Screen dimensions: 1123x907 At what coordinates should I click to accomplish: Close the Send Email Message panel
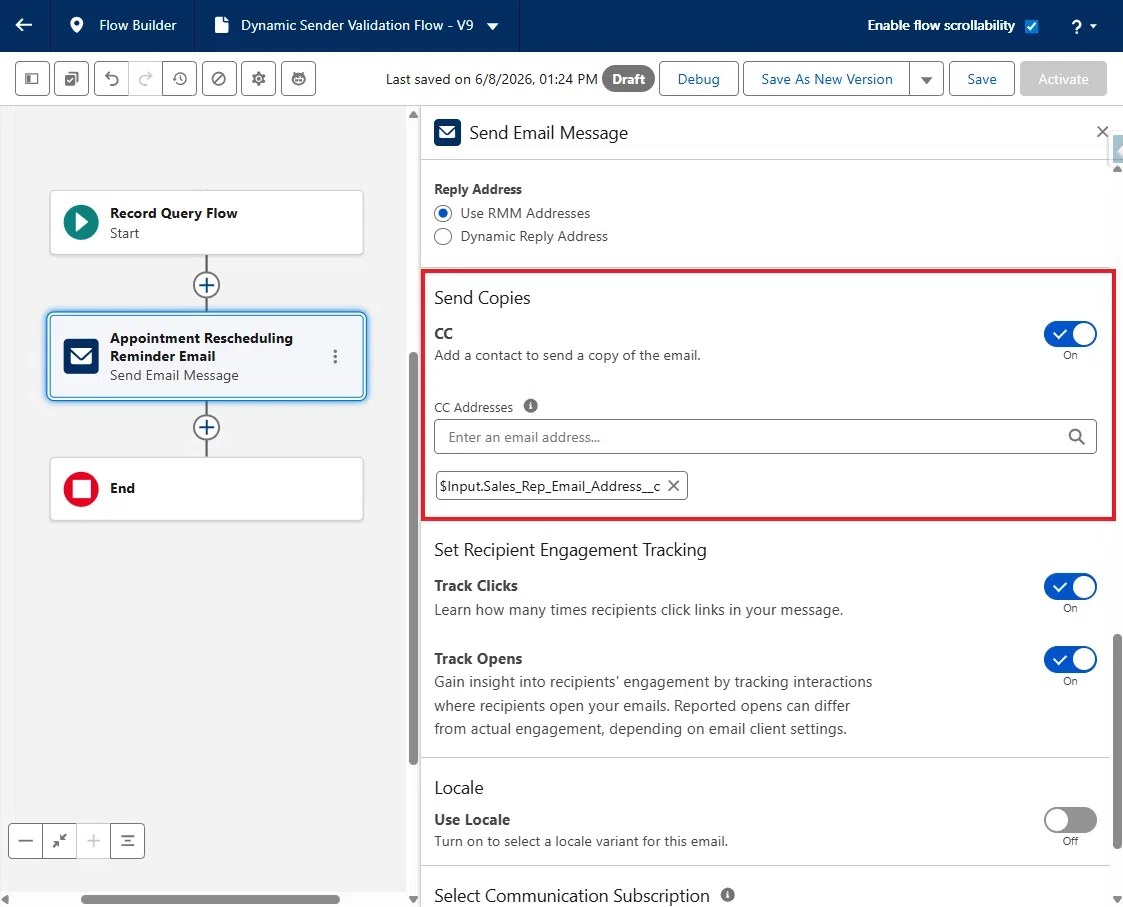pyautogui.click(x=1102, y=132)
